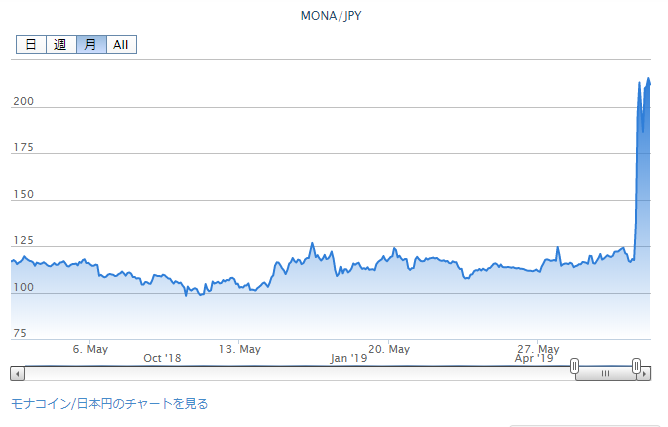Click the Jan '19 navigator label
Viewport: 668px width, 427px height.
[348, 358]
